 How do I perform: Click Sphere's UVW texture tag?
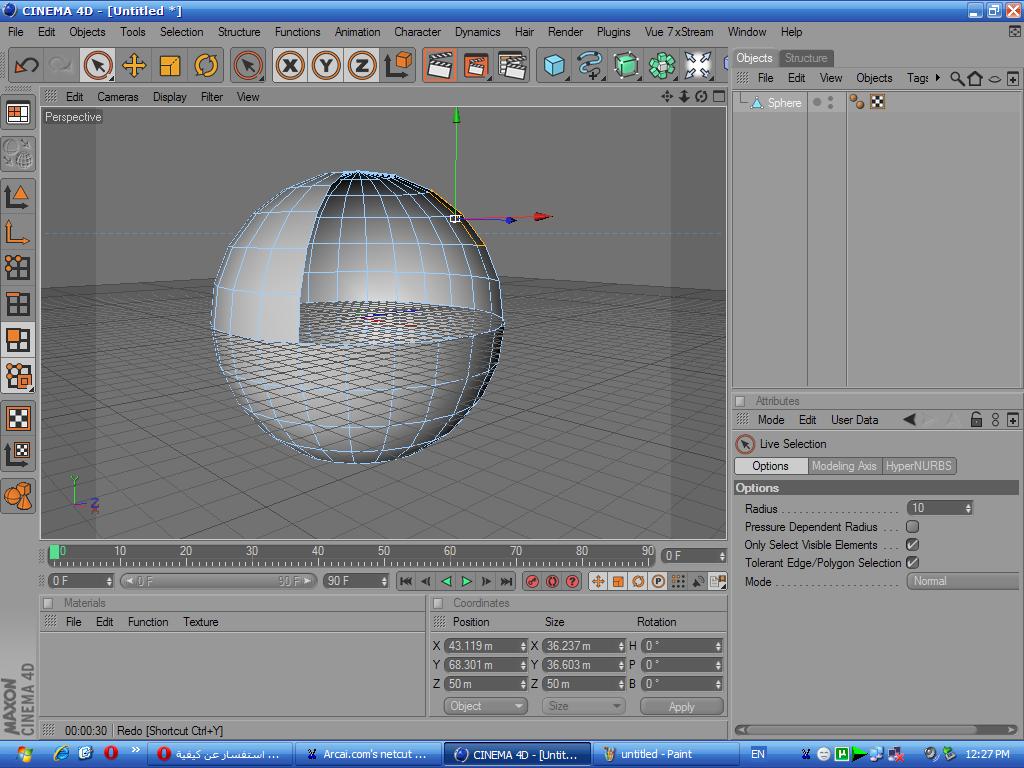878,102
